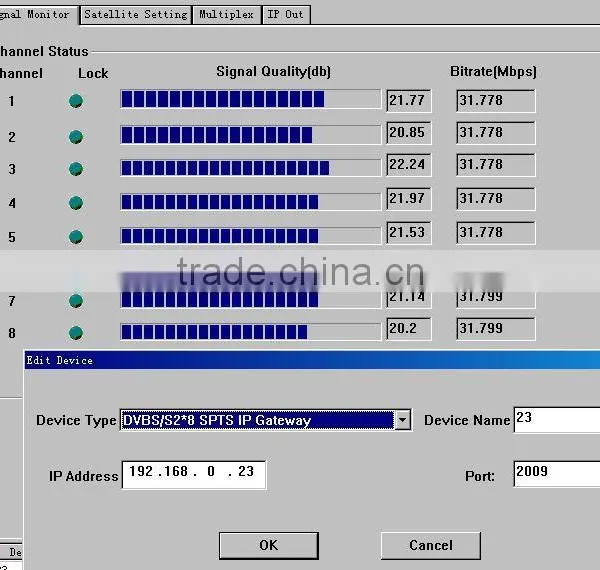Click the Lock column header

(93, 73)
